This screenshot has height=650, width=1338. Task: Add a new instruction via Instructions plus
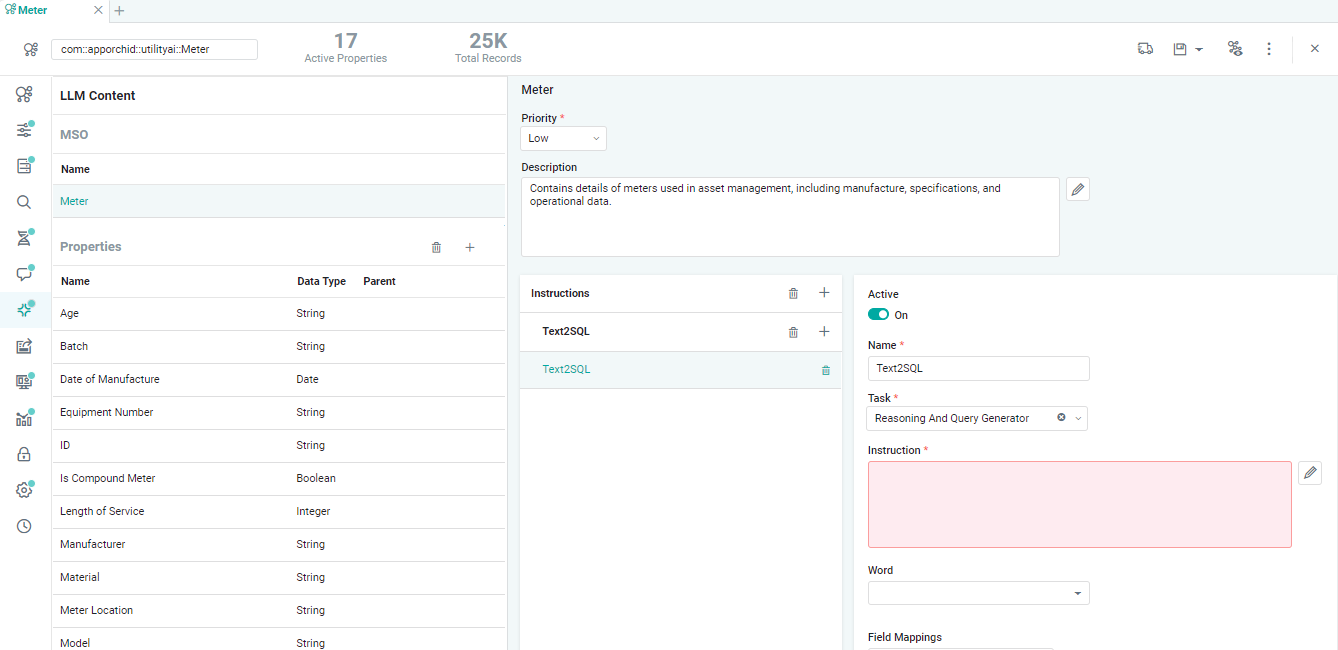click(824, 293)
